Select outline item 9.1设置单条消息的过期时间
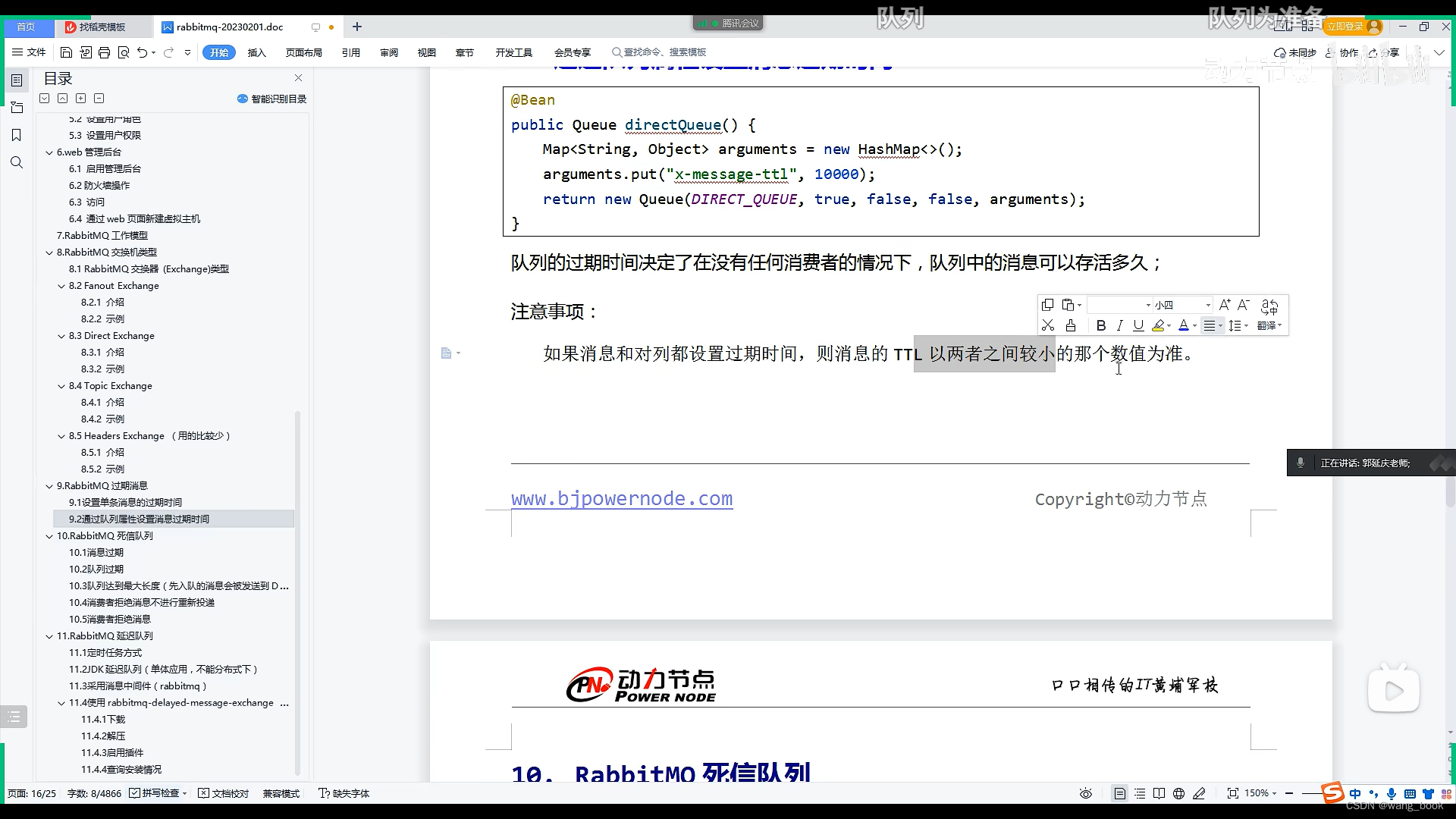 pos(125,503)
